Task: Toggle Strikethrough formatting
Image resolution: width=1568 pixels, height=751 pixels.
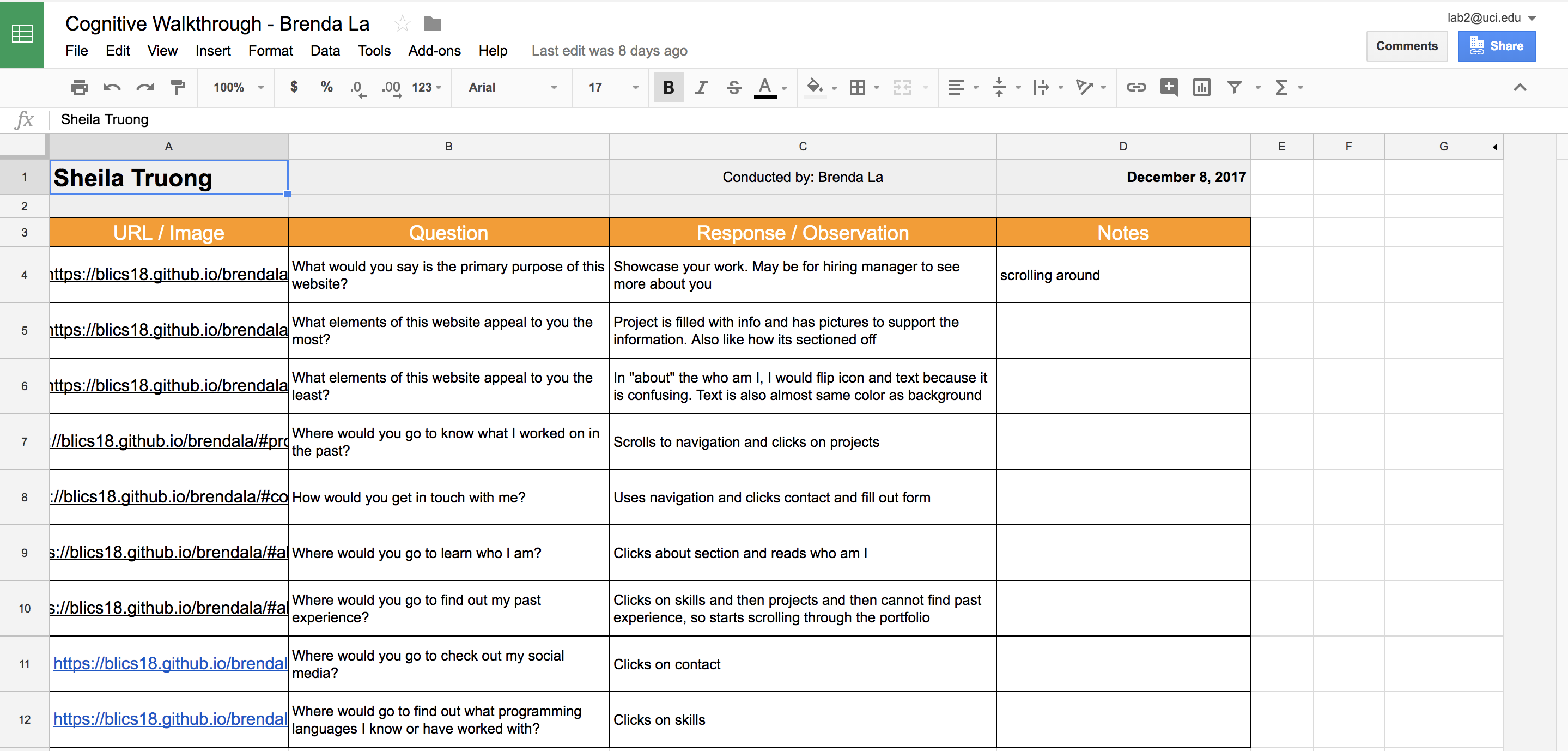Action: (x=734, y=88)
